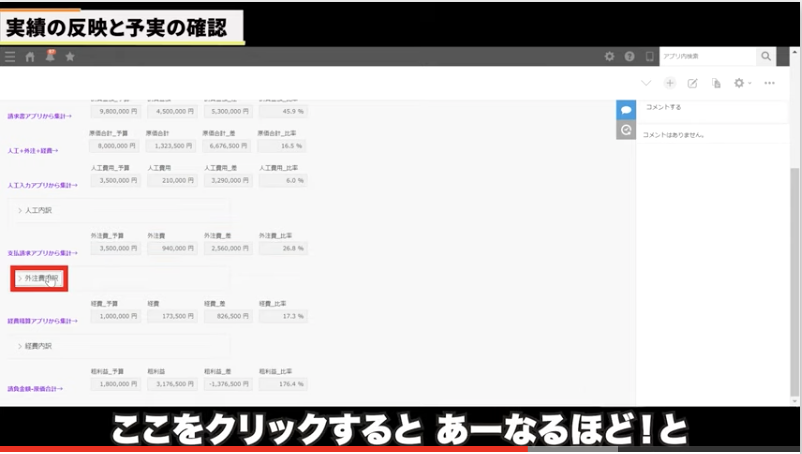This screenshot has width=802, height=454.
Task: Switch to the comments speech-bubble tab
Action: point(626,109)
